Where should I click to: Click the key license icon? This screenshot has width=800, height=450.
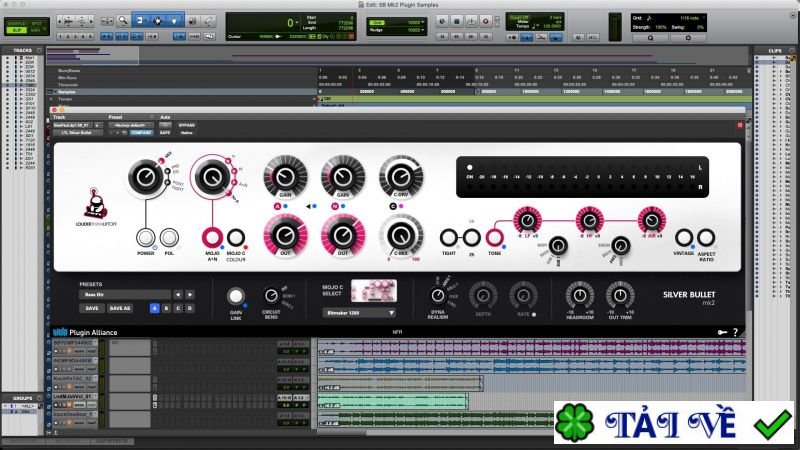click(x=721, y=332)
